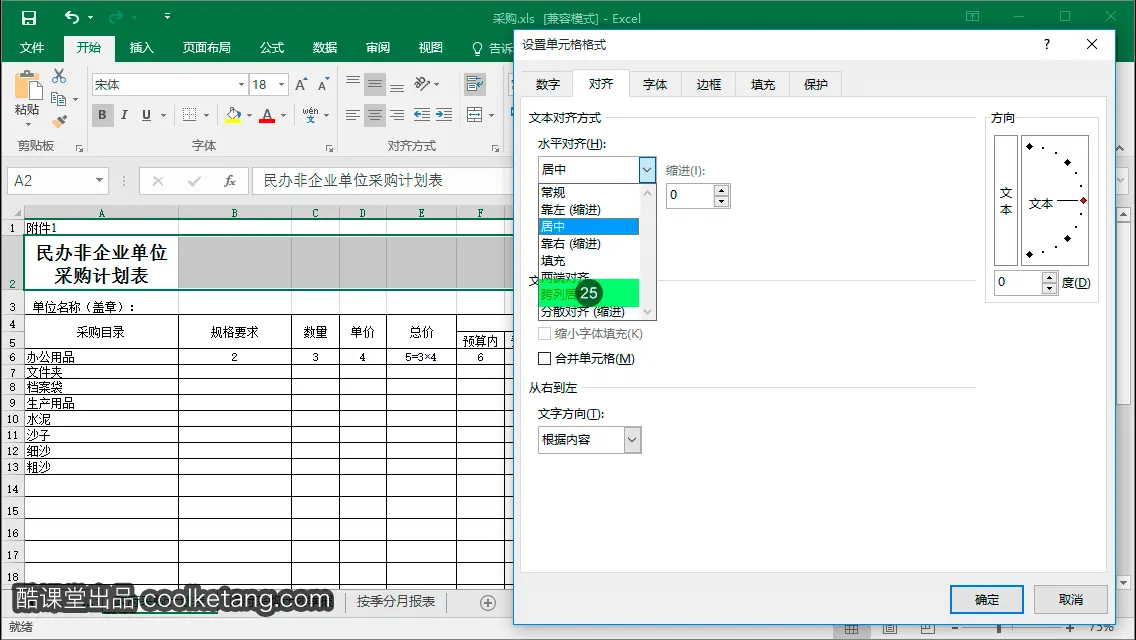Increase indent with spinner up arrow
Screen dimensions: 1136x640
[722, 190]
